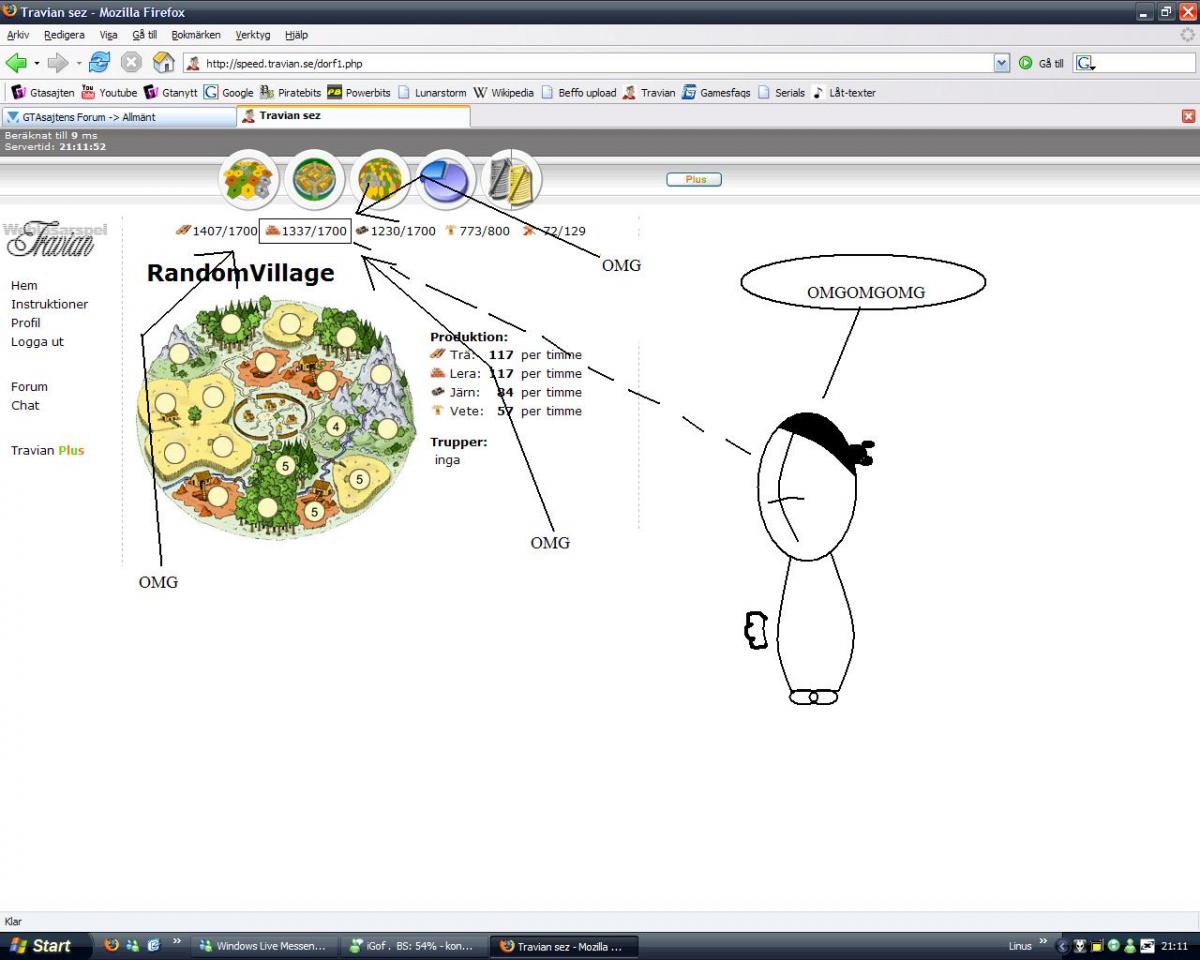This screenshot has width=1200, height=960.
Task: Open the Instruktioner link
Action: point(49,304)
